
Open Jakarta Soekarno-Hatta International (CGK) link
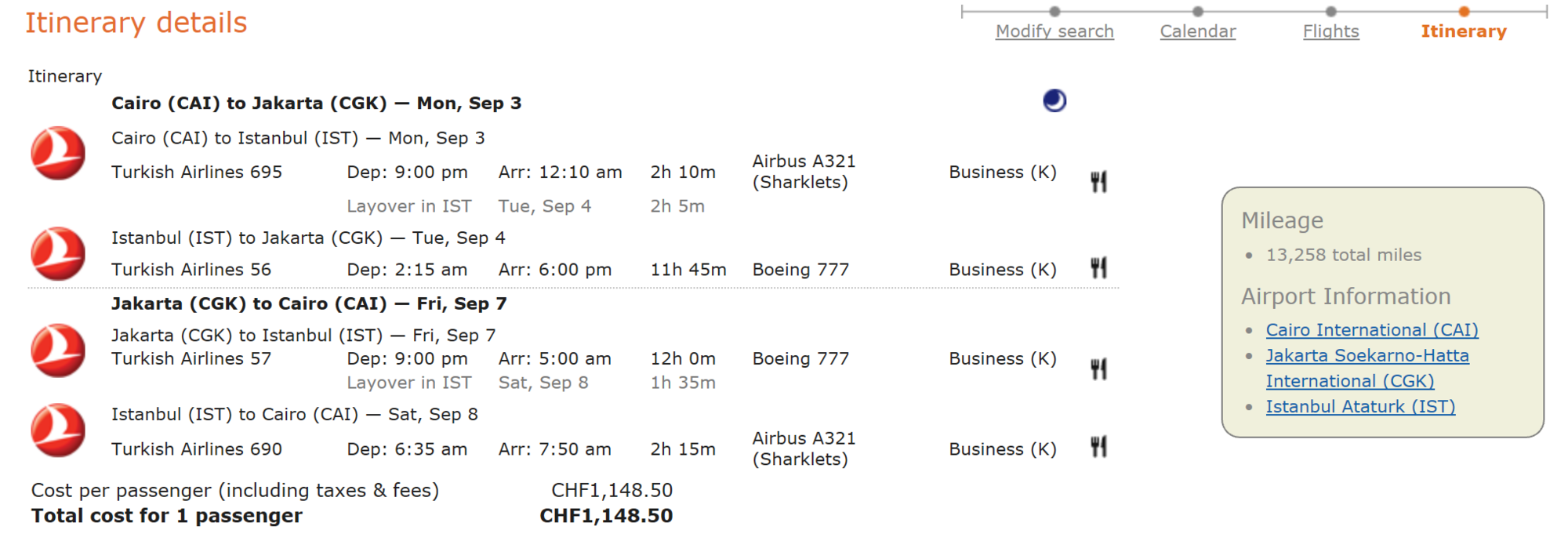[1367, 356]
